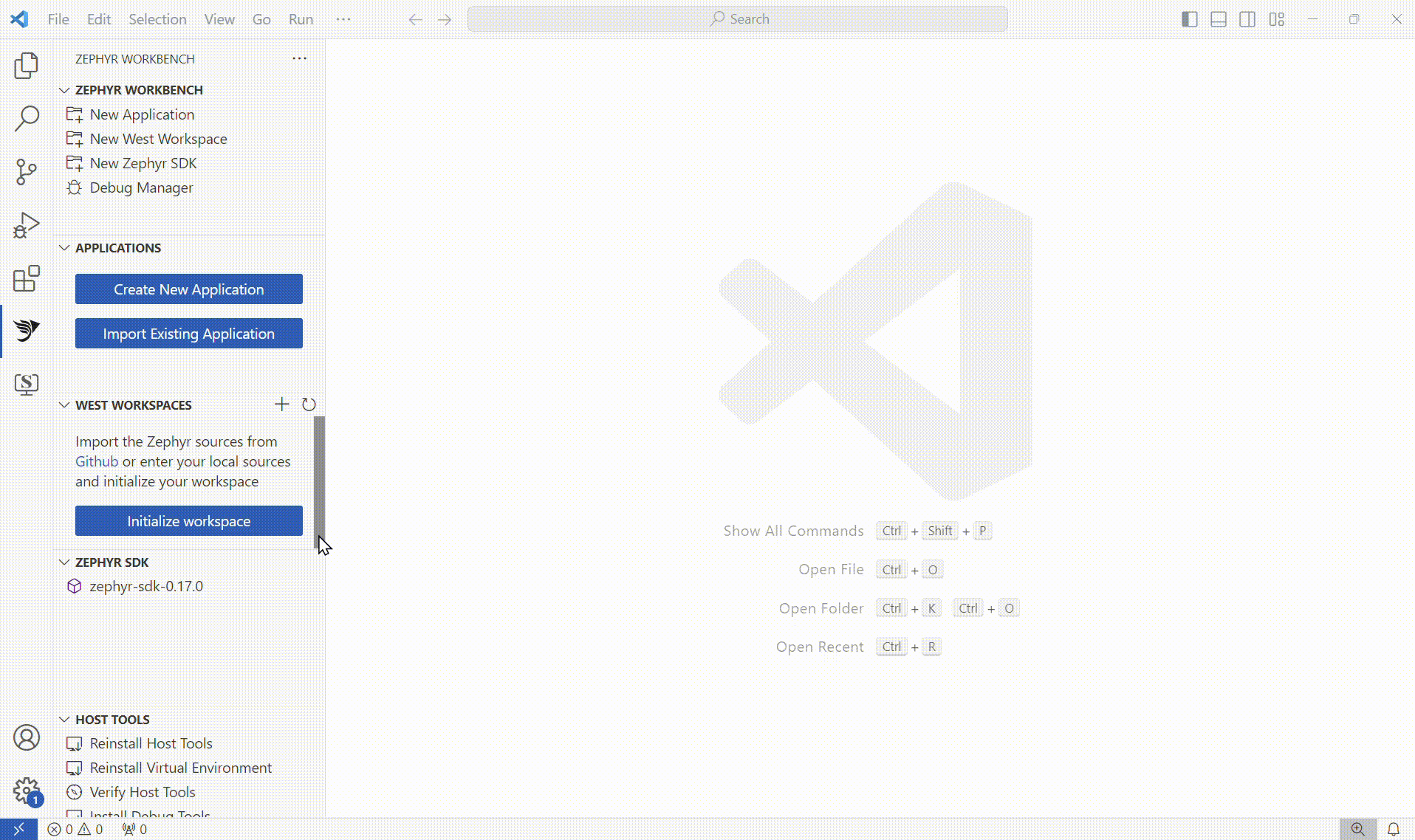This screenshot has height=840, width=1415.
Task: Click the plus icon to add a west workspace
Action: 281,404
